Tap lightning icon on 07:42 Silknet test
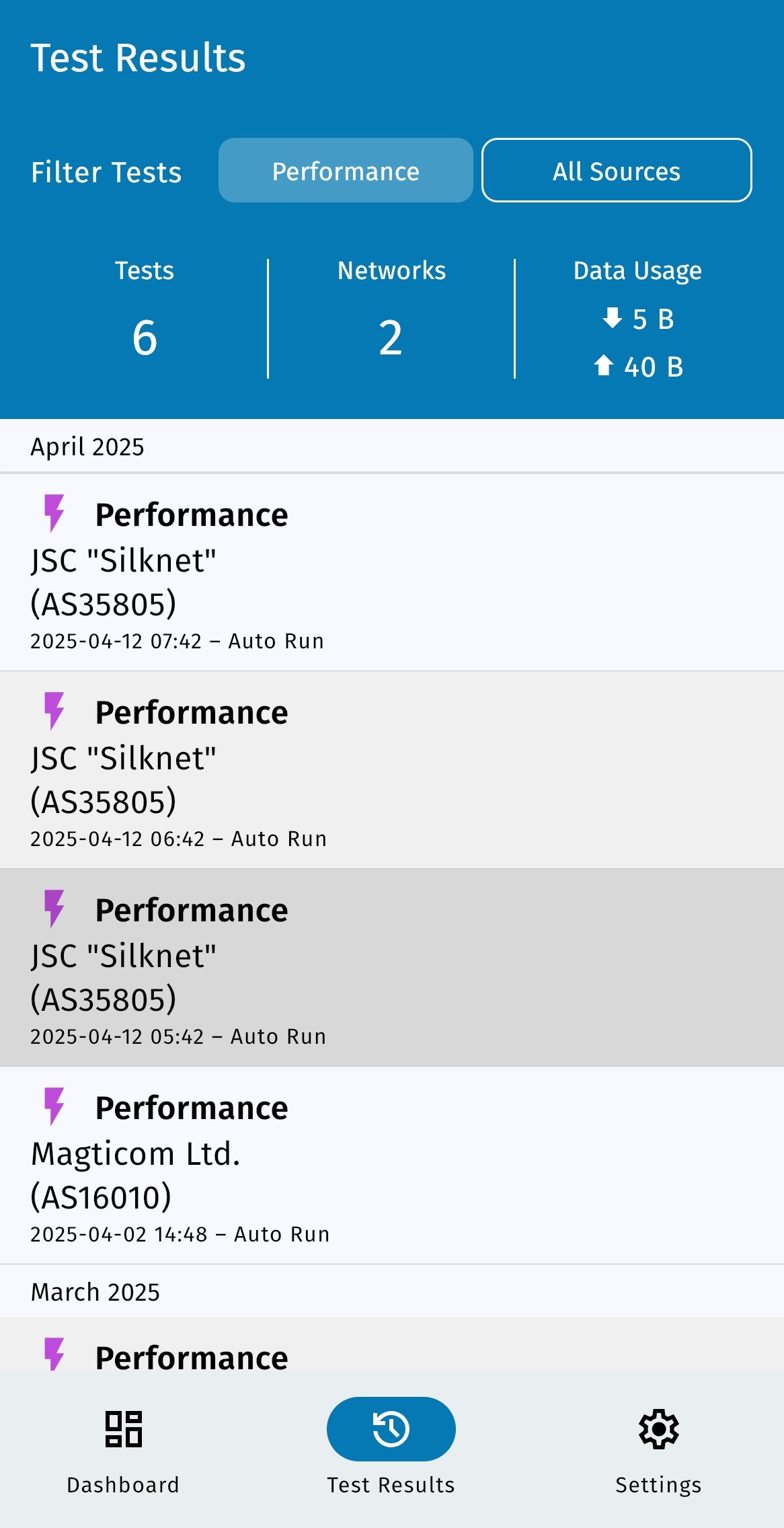 pos(54,513)
